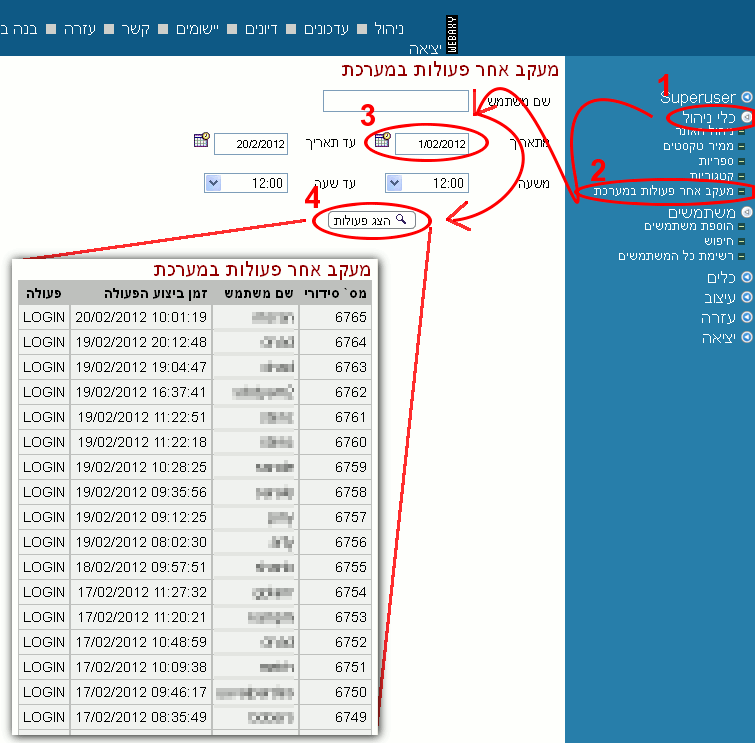Screen dimensions: 755x743
Task: Click the Superuser circle icon in sidebar
Action: 747,97
